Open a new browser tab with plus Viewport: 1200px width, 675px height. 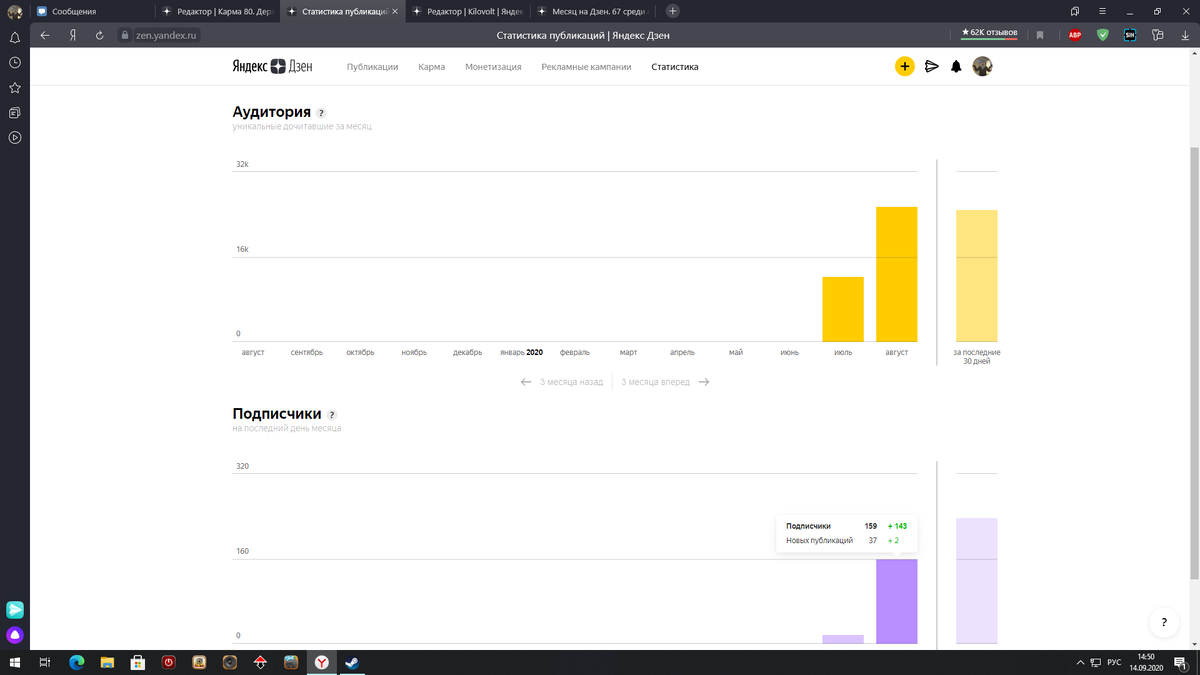pos(673,11)
